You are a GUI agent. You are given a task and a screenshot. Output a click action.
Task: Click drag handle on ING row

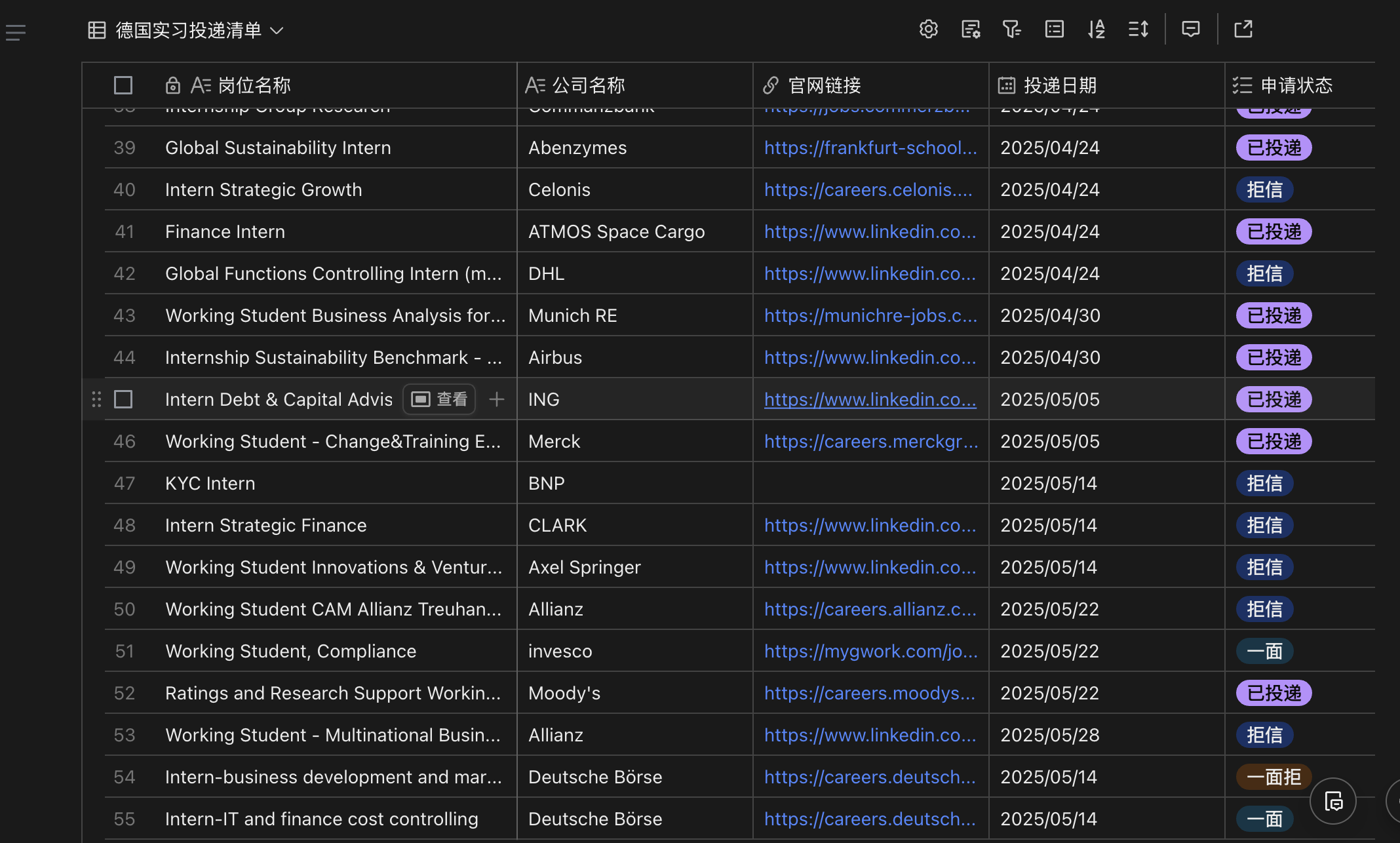click(96, 399)
